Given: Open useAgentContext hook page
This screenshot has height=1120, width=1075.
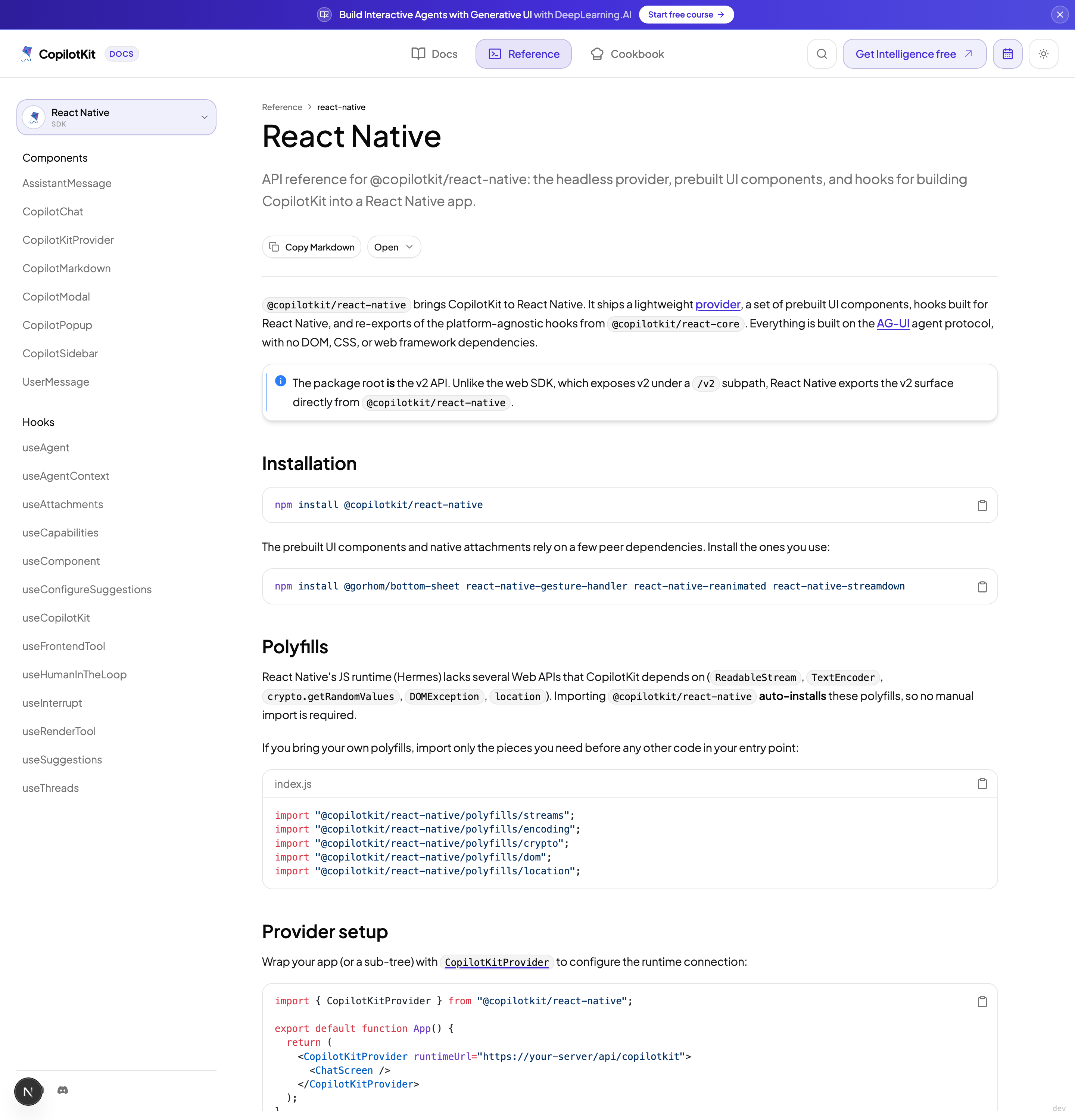Looking at the screenshot, I should click(x=66, y=476).
